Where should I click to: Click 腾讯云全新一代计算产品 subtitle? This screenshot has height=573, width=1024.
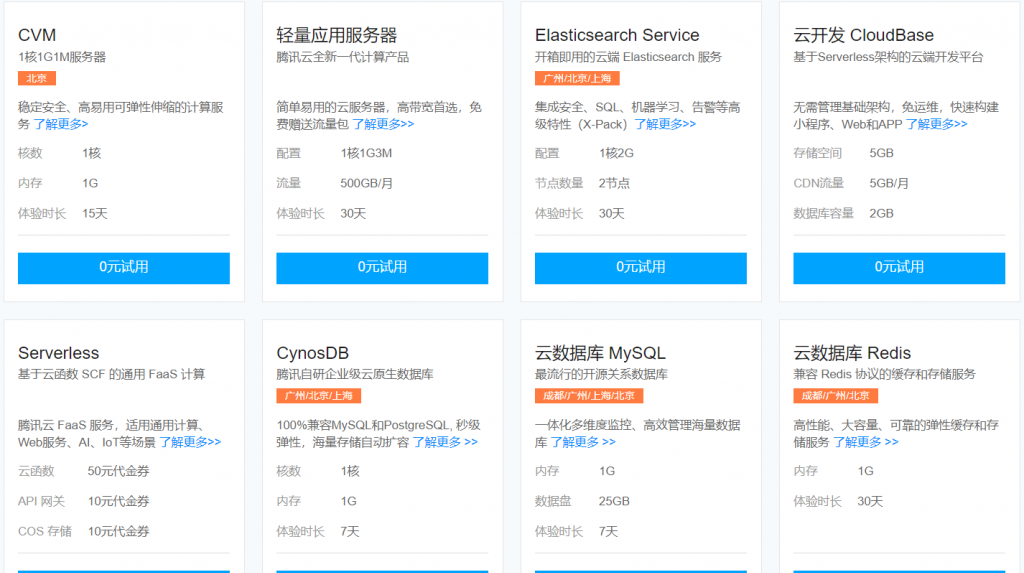click(343, 57)
